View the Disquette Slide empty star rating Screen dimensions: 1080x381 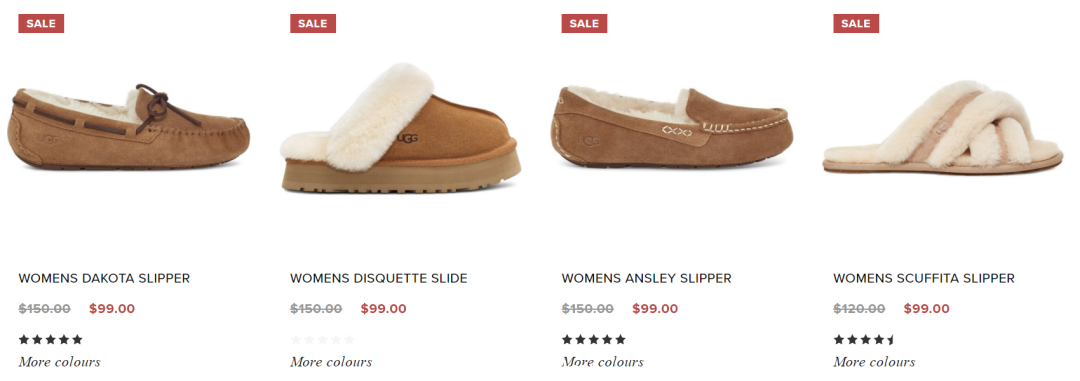pyautogui.click(x=322, y=339)
